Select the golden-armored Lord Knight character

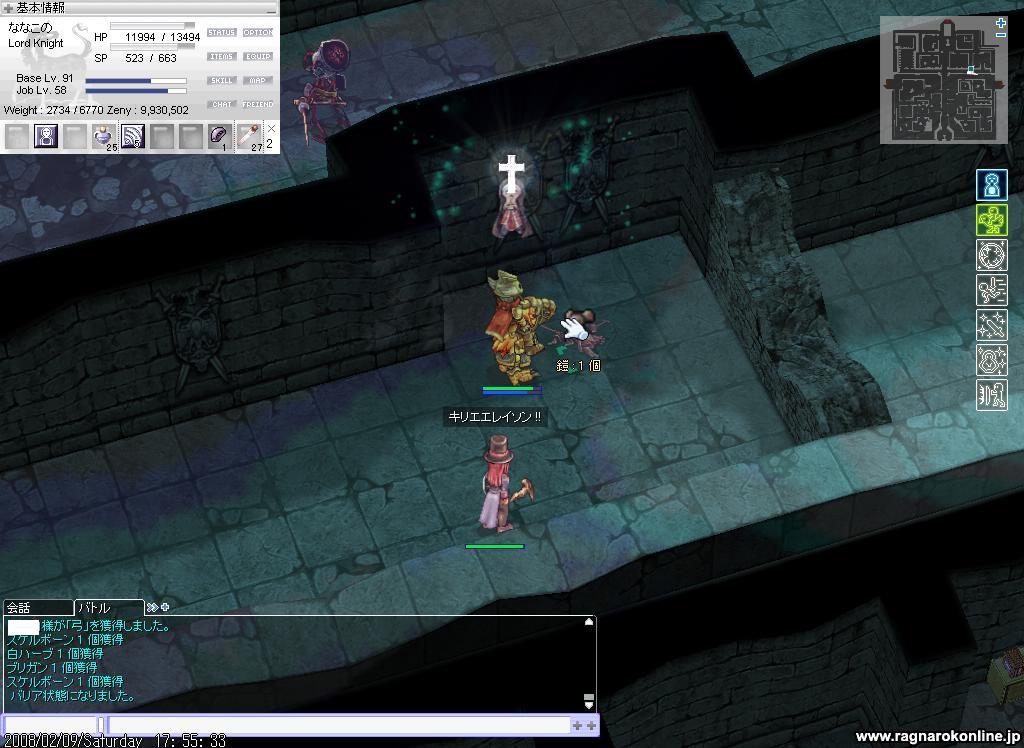click(518, 328)
